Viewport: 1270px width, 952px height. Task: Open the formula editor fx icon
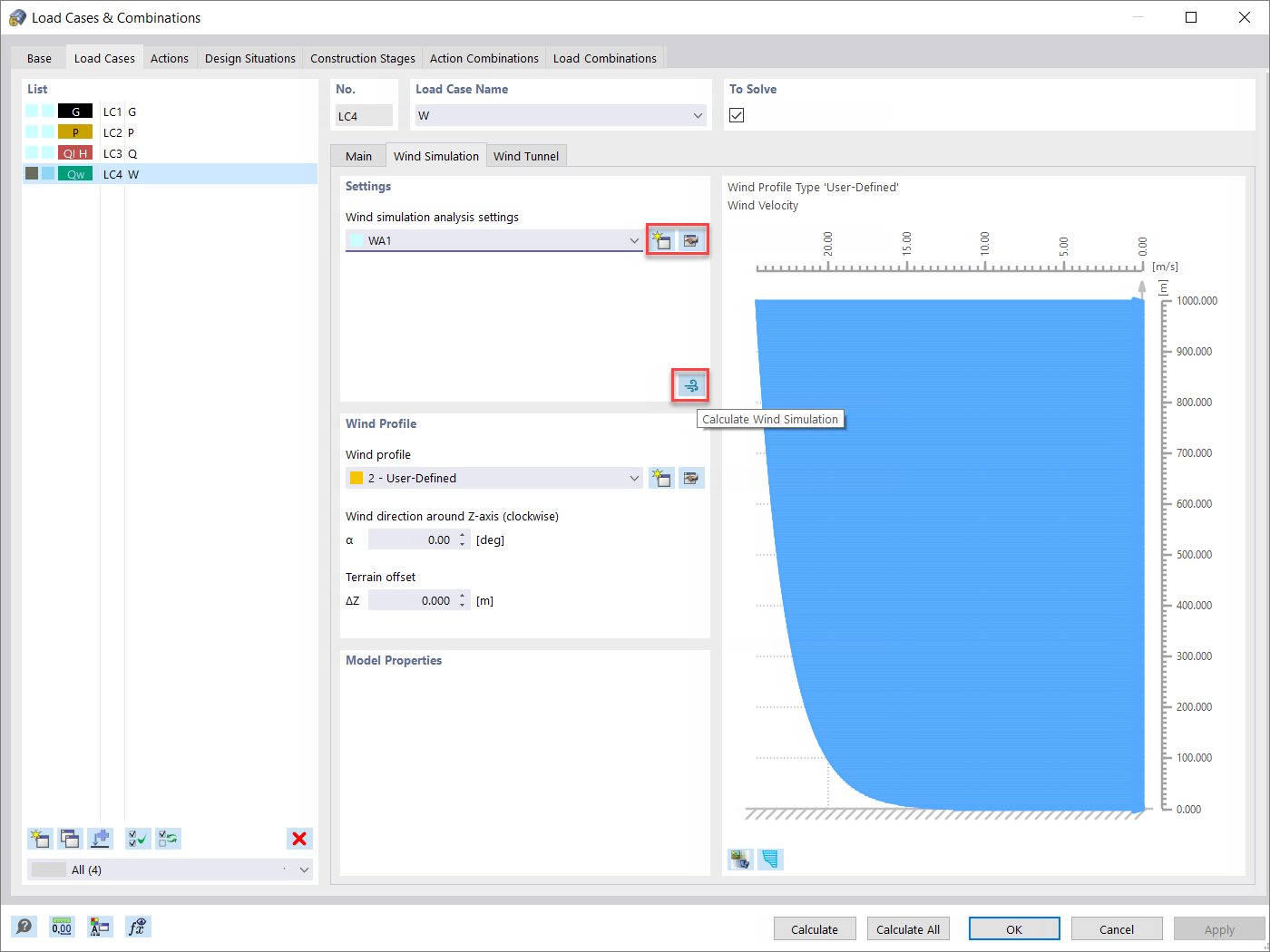[x=138, y=927]
